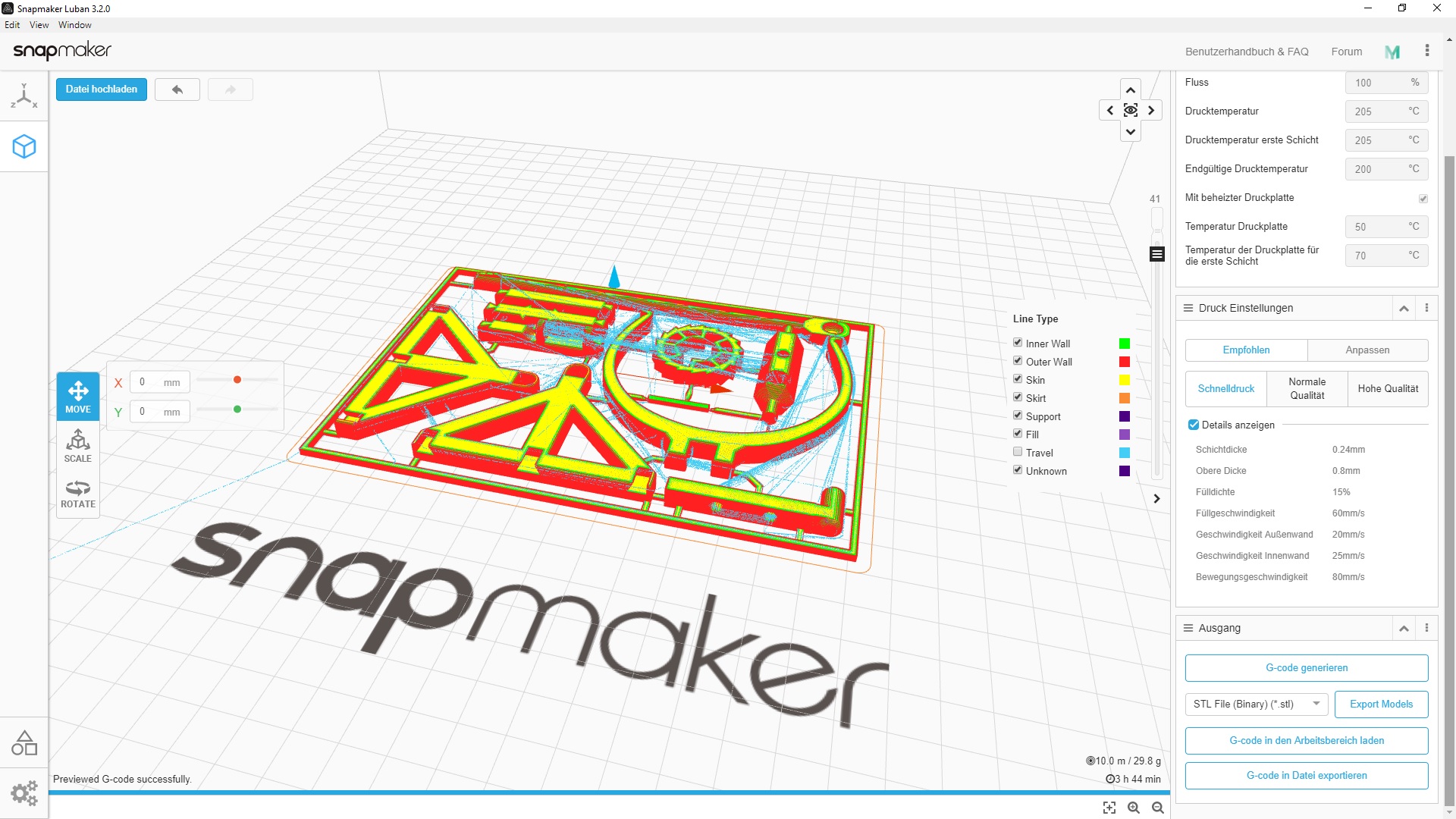The height and width of the screenshot is (819, 1456).
Task: Click the Datei hochladen button
Action: point(102,89)
